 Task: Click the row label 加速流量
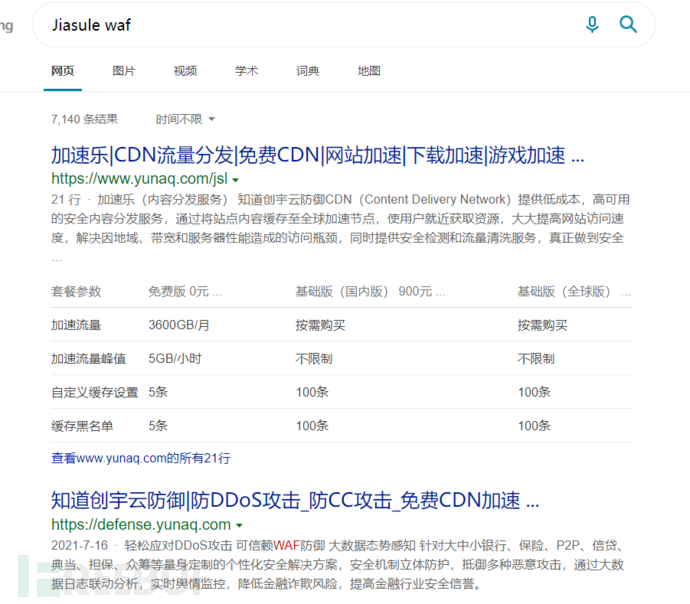click(76, 325)
